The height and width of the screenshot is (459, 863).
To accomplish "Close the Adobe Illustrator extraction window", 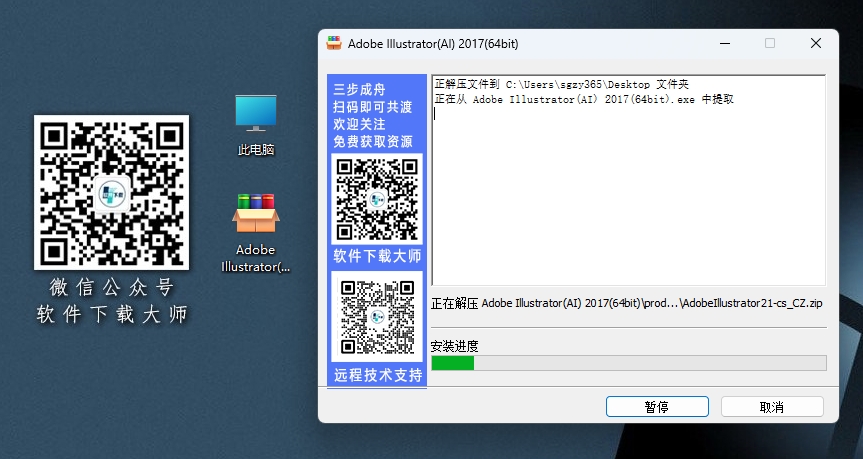I will tap(816, 43).
